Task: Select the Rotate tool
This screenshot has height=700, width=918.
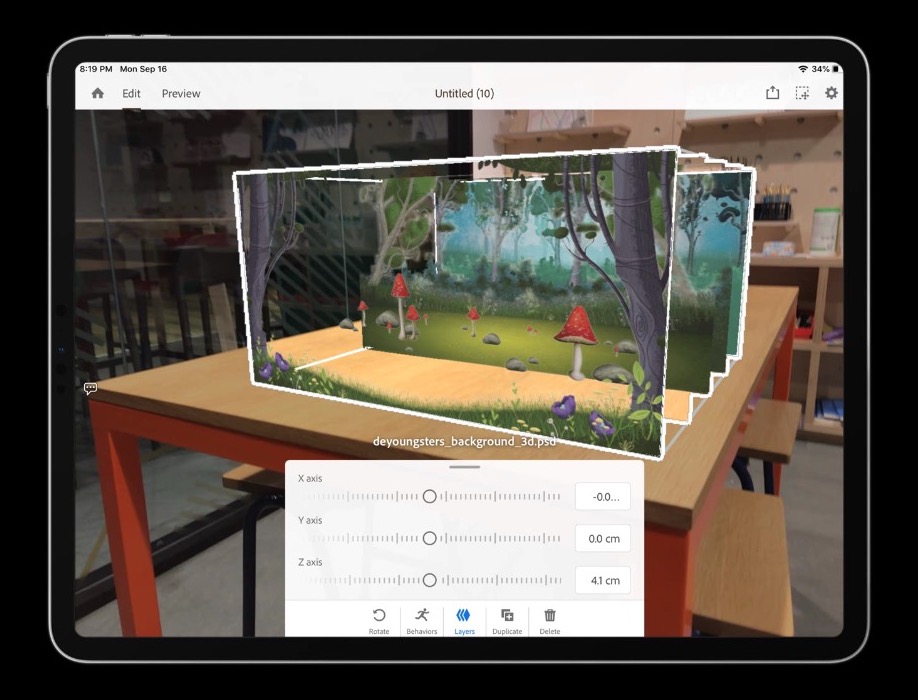Action: click(379, 621)
